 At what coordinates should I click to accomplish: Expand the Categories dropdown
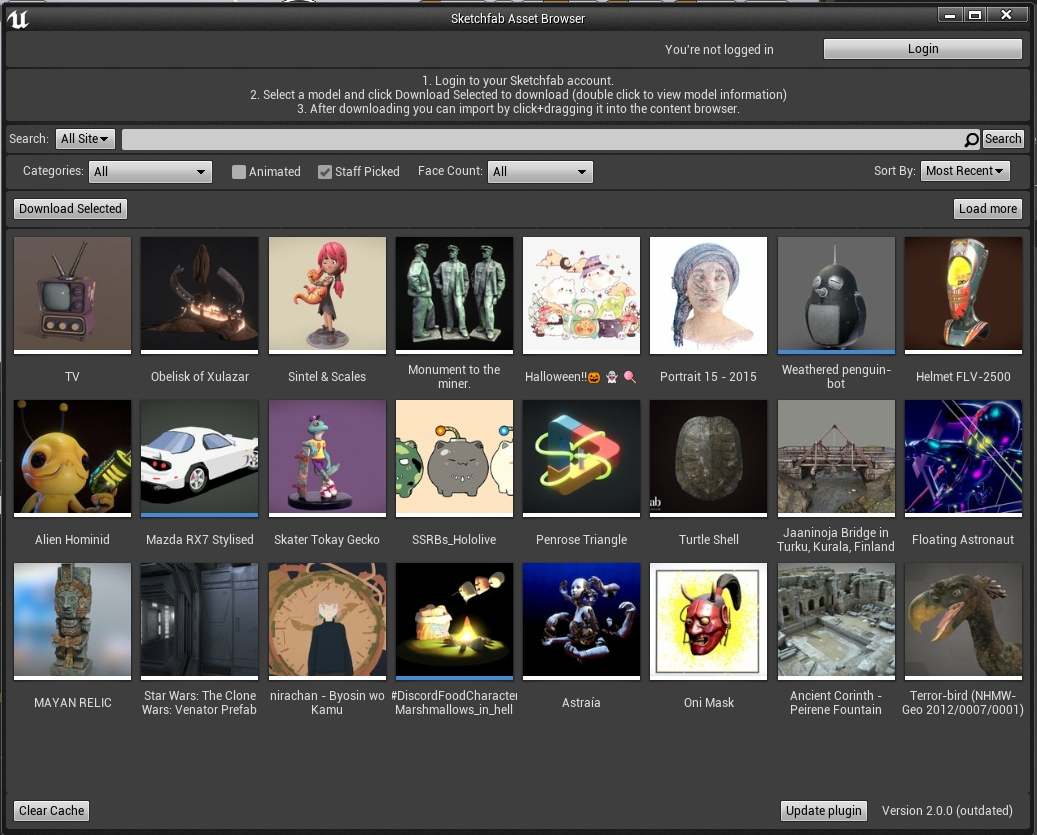click(150, 172)
